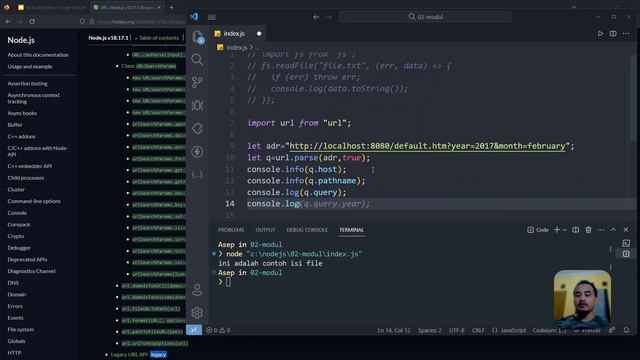Image resolution: width=640 pixels, height=360 pixels.
Task: Open Child processes documentation link
Action: pos(26,178)
